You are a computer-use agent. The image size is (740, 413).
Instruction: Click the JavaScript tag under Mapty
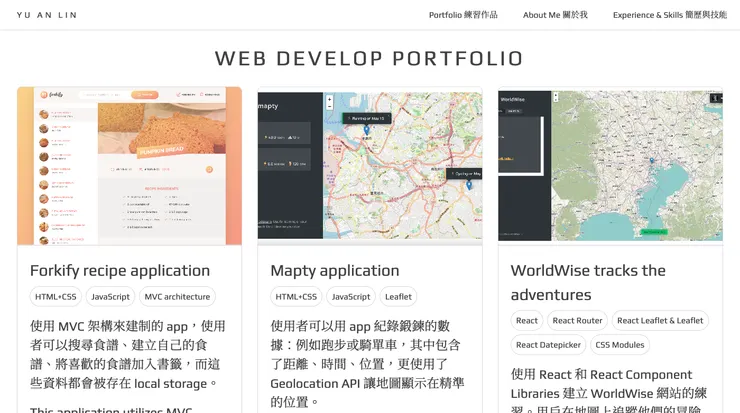351,296
